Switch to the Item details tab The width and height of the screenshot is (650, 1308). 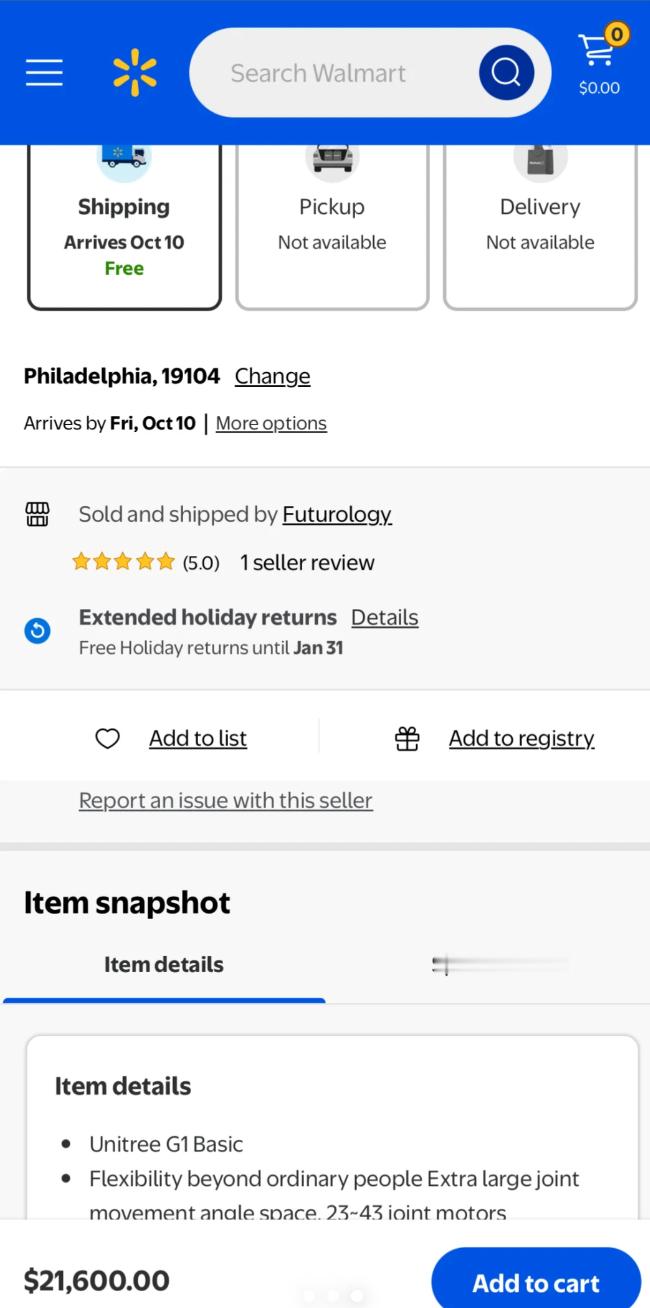[164, 965]
